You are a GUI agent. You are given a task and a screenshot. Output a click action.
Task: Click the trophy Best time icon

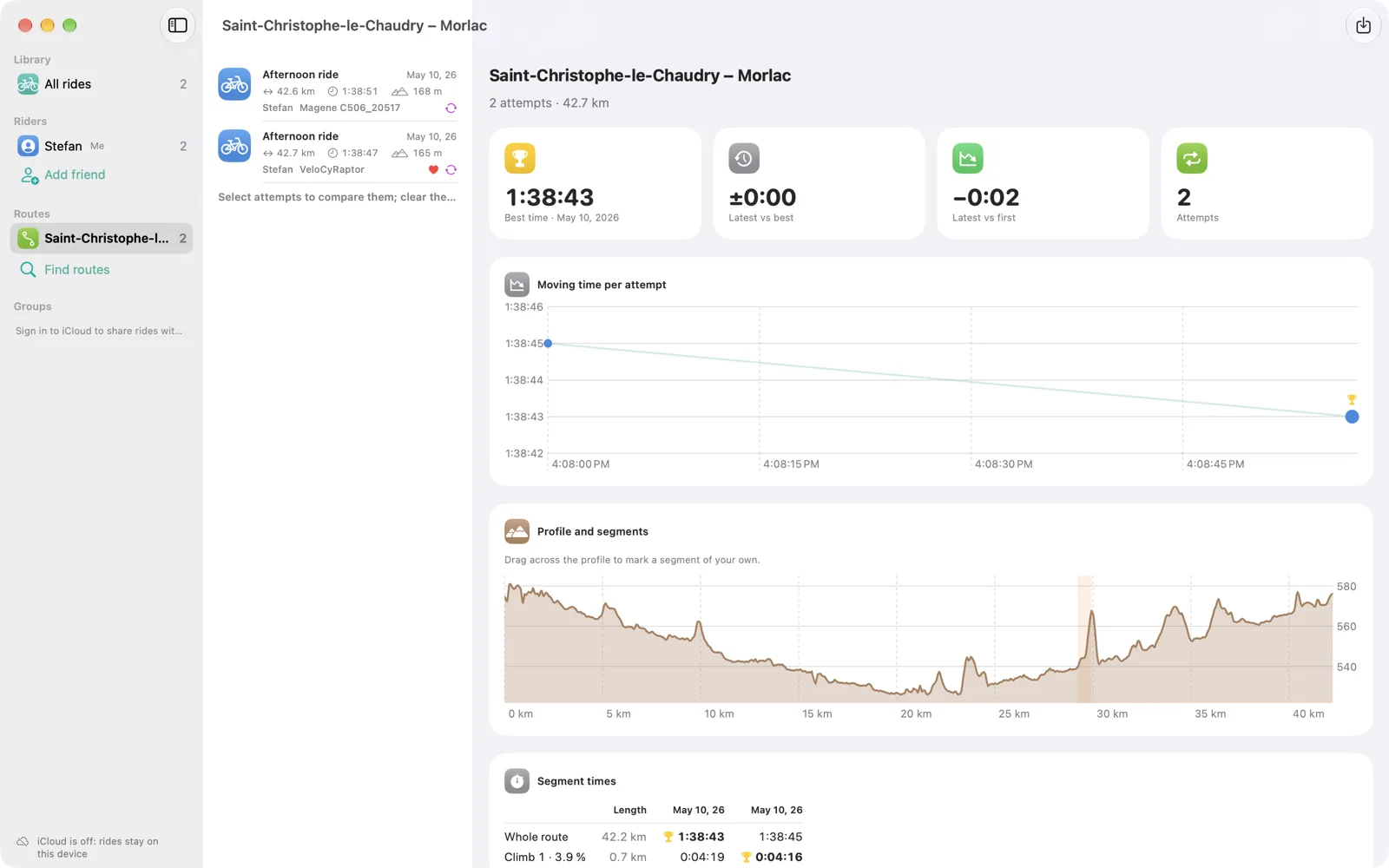coord(519,158)
